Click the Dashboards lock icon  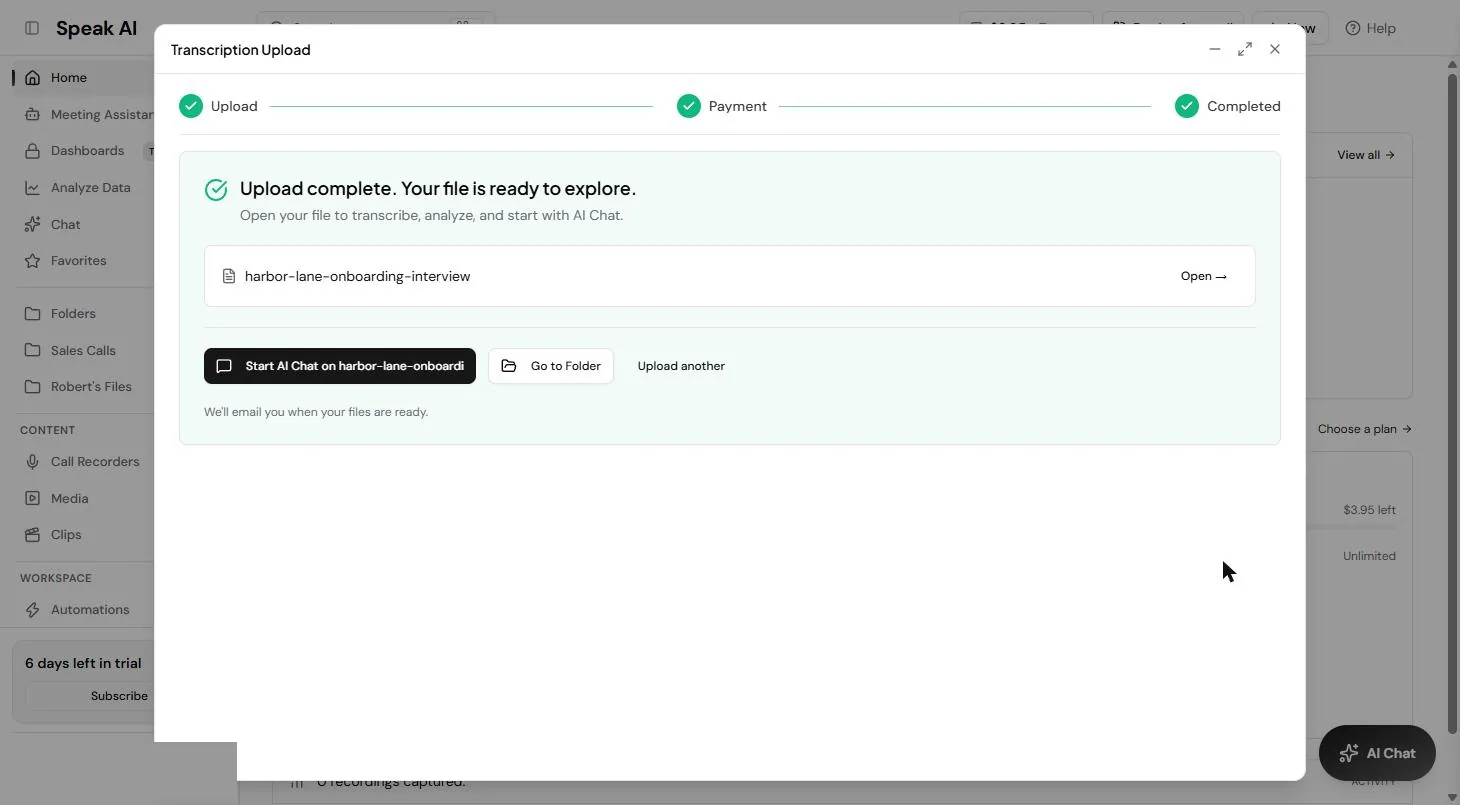[32, 151]
